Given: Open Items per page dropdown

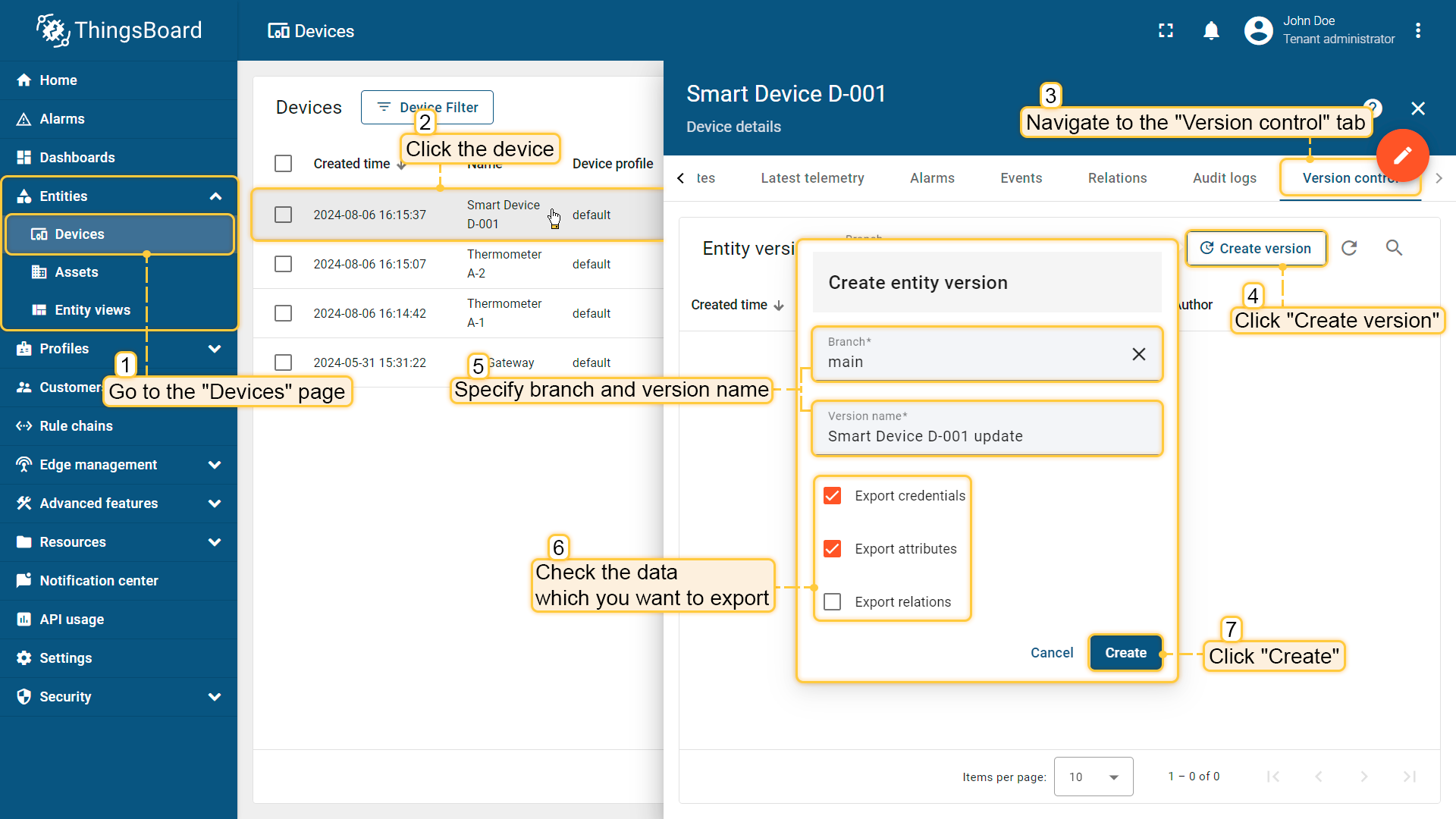Looking at the screenshot, I should tap(1093, 777).
